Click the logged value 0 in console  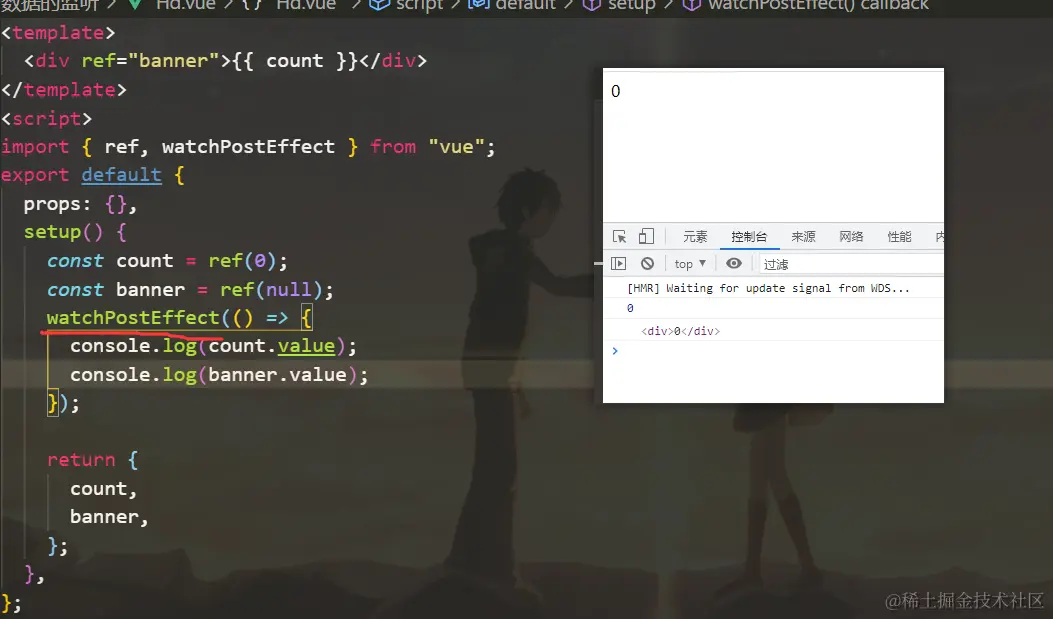(x=630, y=308)
